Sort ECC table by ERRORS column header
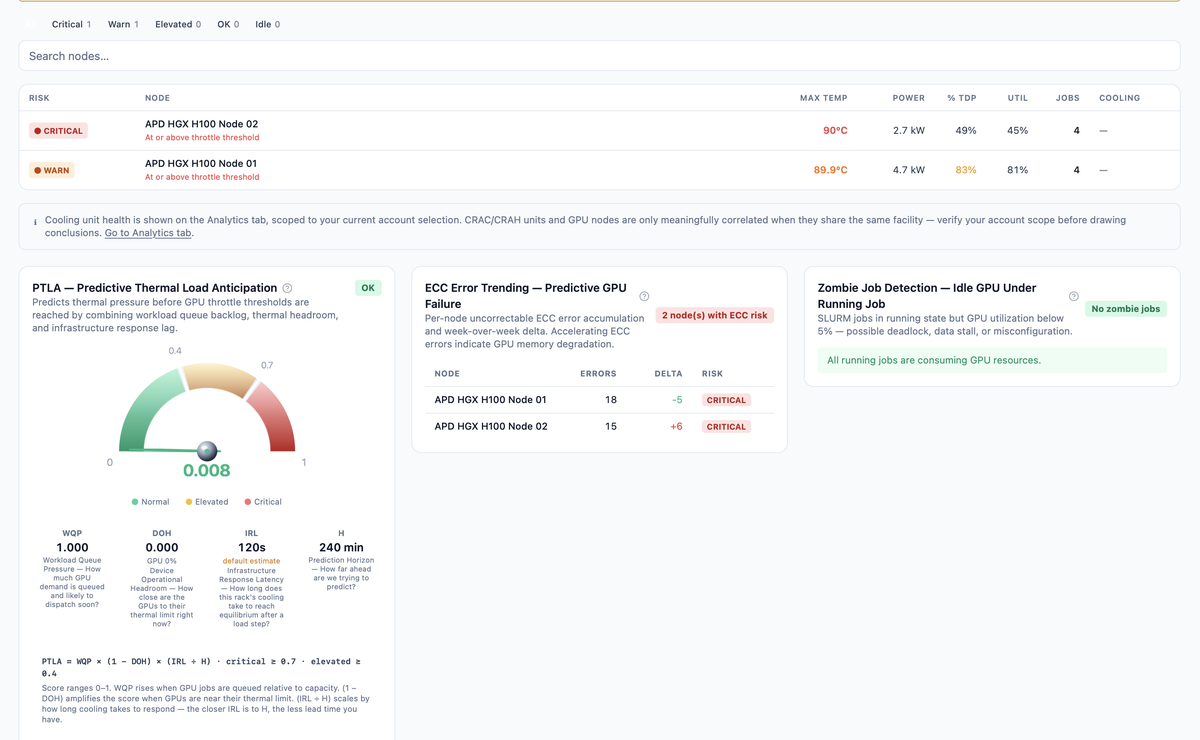The image size is (1200, 740). coord(598,374)
